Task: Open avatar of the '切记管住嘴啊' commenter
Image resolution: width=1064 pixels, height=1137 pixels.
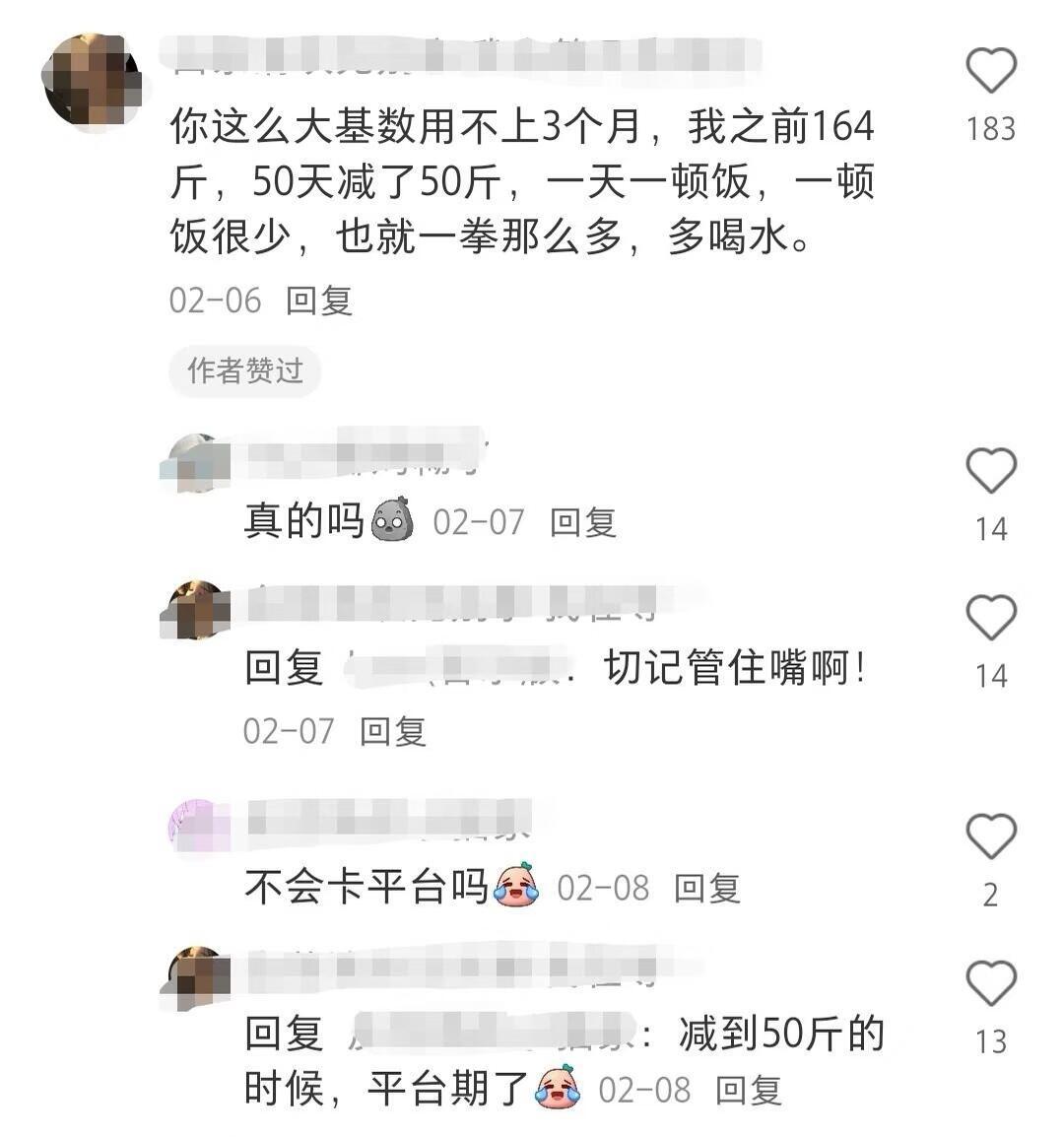Action: pos(196,609)
